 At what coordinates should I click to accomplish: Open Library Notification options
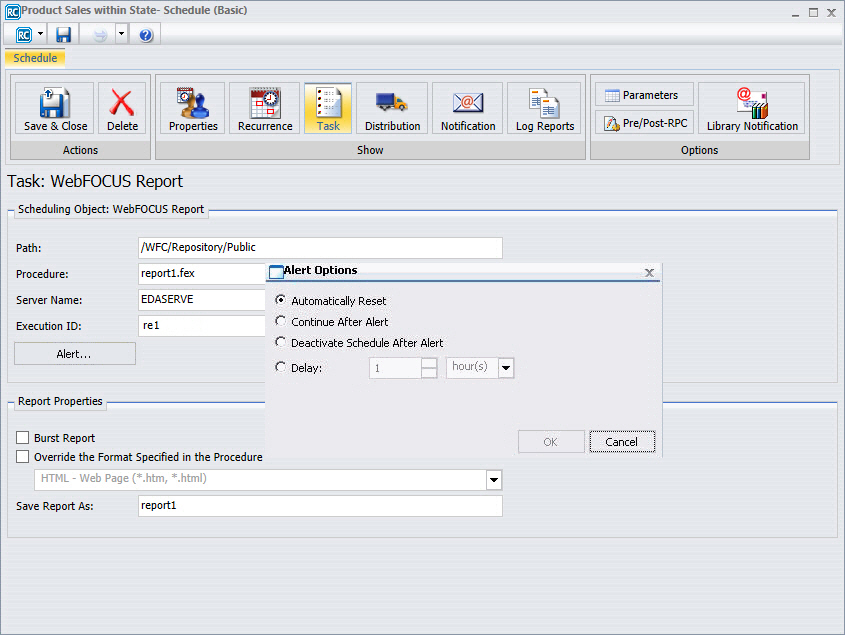tap(752, 108)
